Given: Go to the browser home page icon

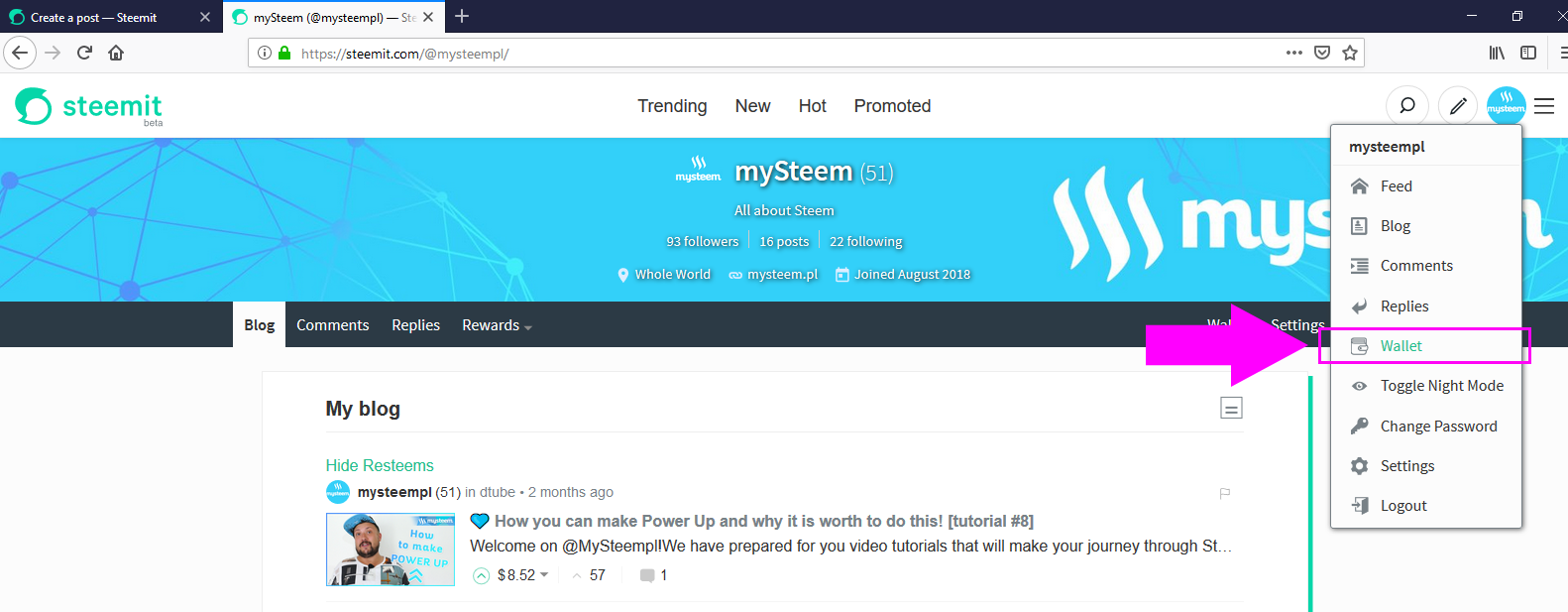Looking at the screenshot, I should point(116,53).
